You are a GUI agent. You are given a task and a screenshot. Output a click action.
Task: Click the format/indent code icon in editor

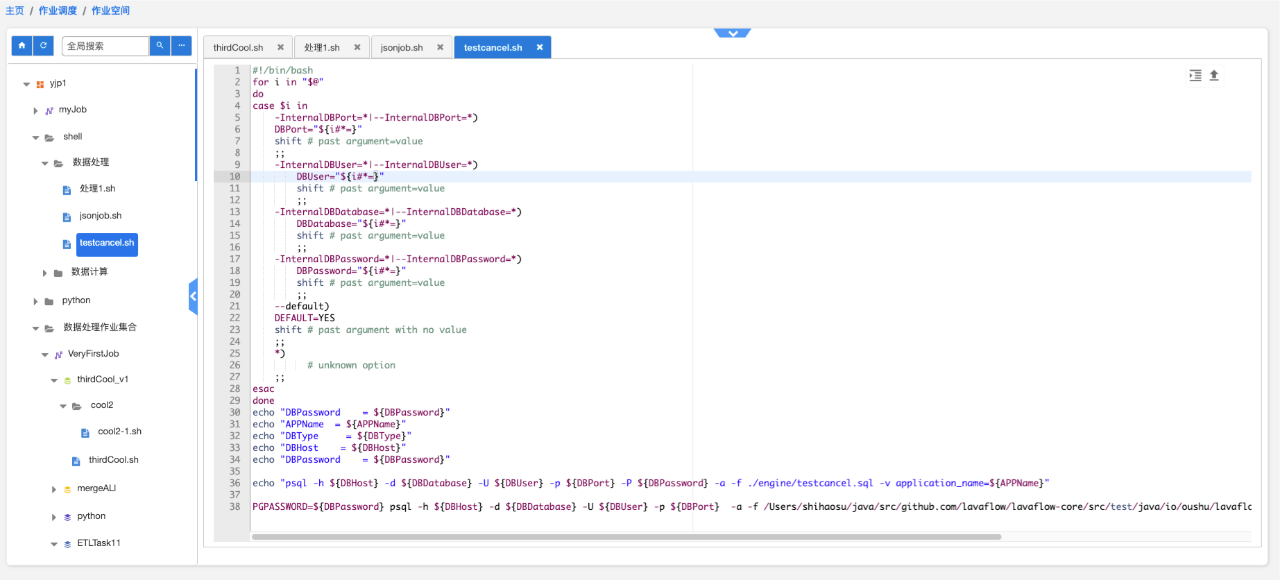[1195, 75]
